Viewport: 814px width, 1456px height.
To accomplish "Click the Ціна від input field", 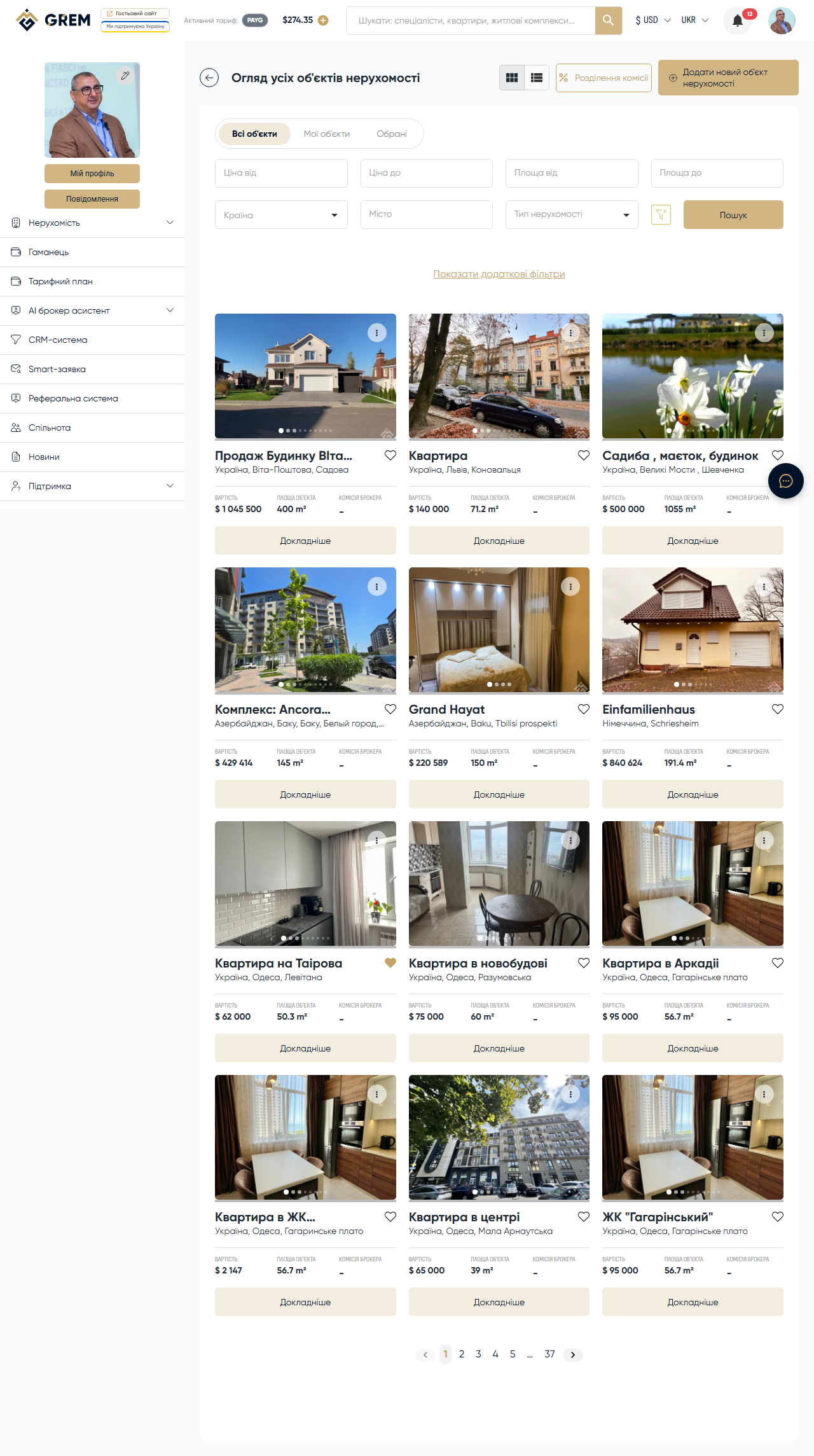I will [281, 173].
